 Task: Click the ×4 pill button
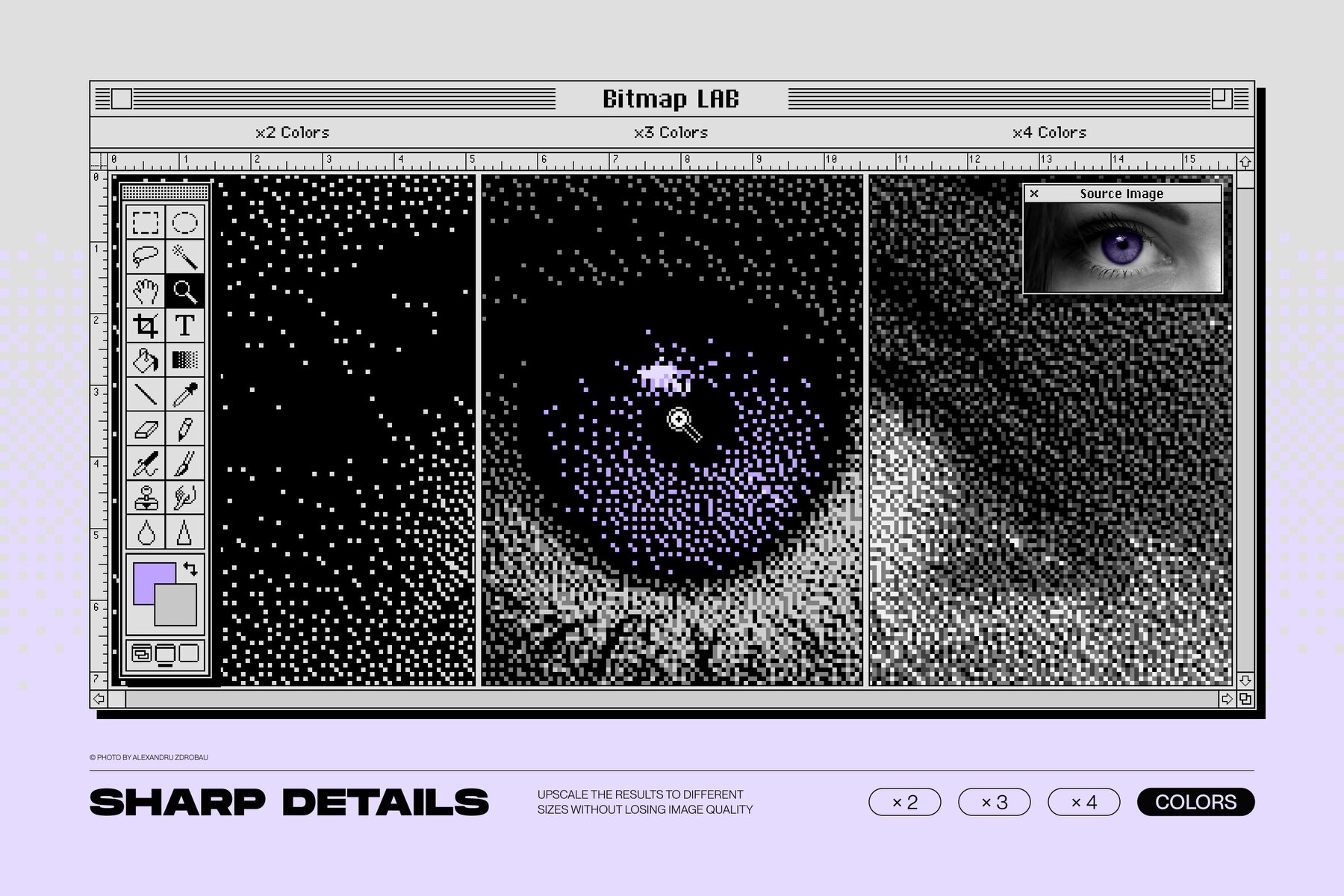click(x=1083, y=802)
